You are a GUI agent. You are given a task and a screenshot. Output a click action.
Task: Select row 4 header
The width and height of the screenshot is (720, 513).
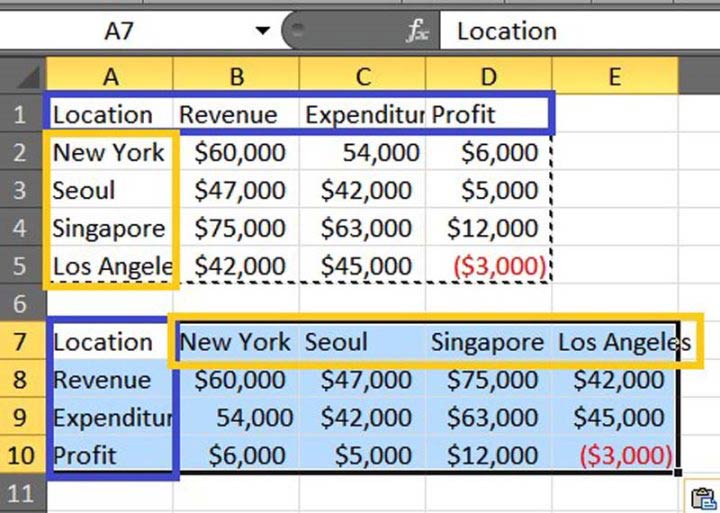[x=23, y=227]
